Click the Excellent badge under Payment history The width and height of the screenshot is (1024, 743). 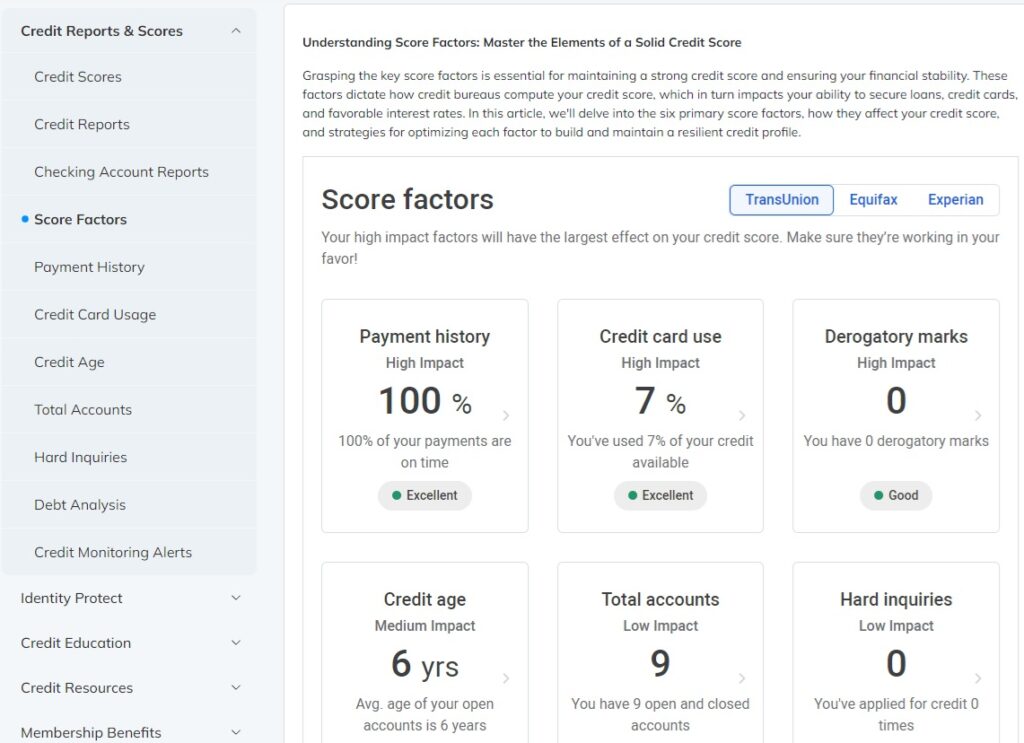tap(425, 495)
